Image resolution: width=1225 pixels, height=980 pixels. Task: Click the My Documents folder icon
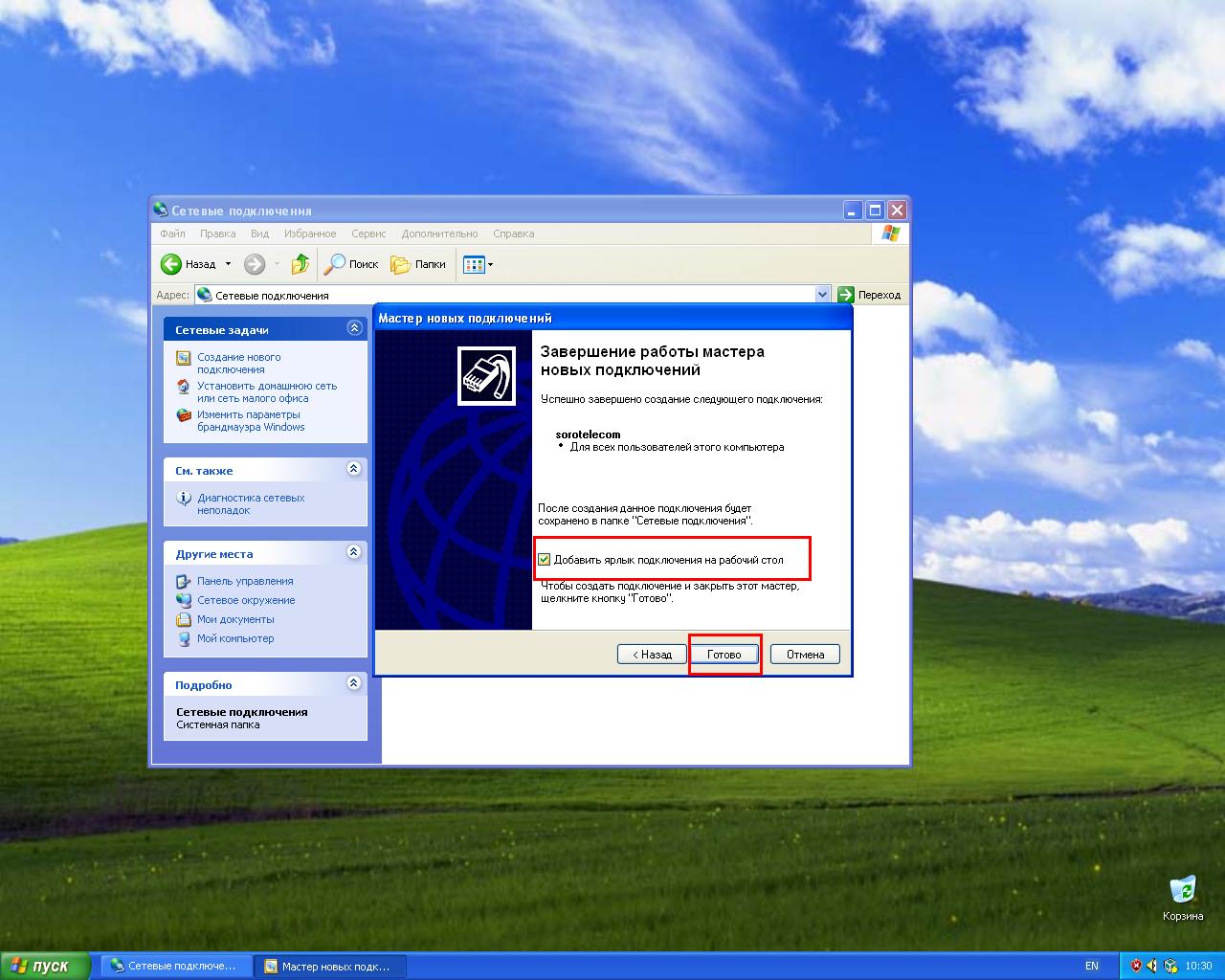[x=184, y=619]
